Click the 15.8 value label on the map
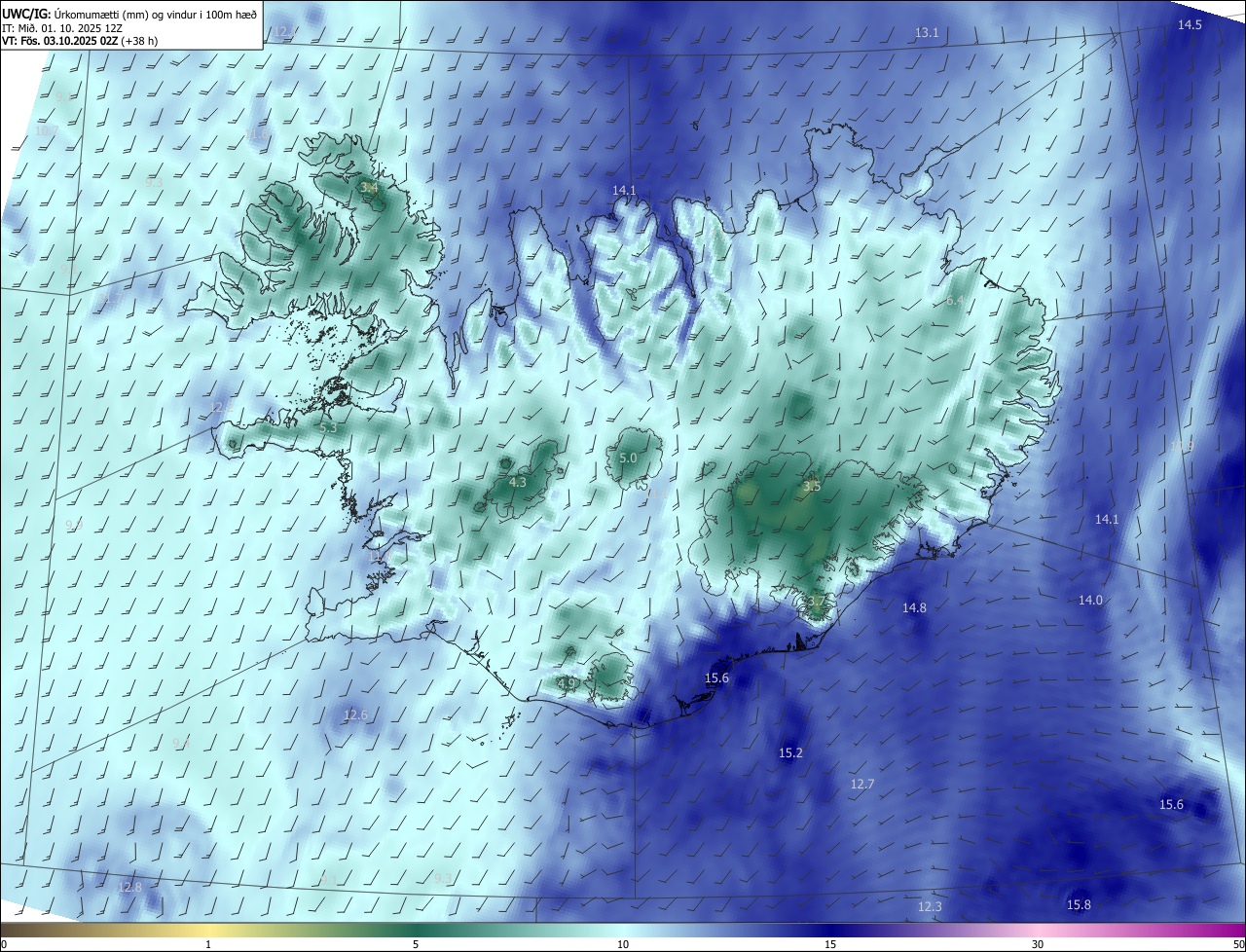 [1079, 904]
